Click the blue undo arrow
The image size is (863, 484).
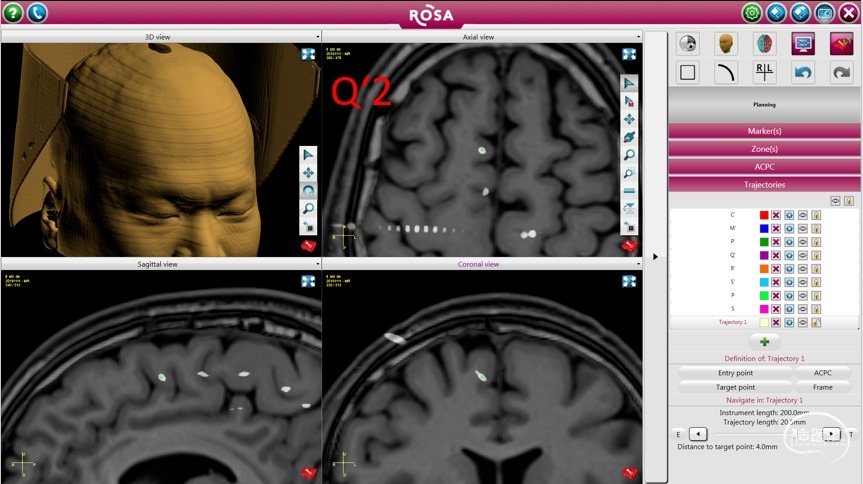(x=803, y=72)
